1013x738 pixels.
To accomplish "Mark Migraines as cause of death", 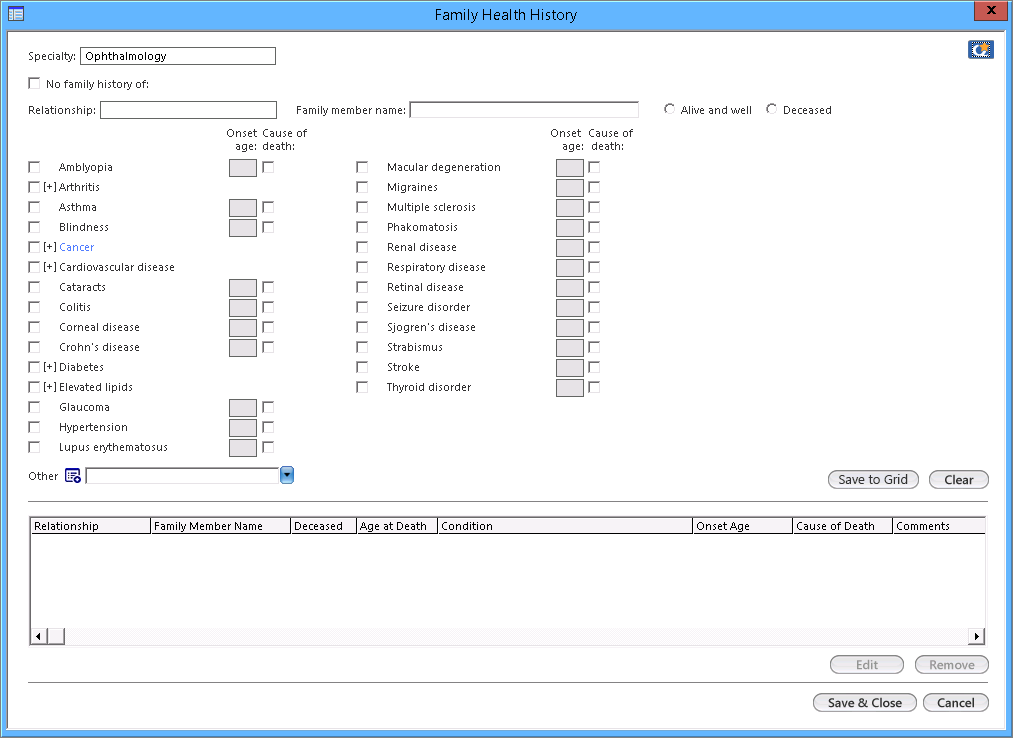I will (x=594, y=187).
